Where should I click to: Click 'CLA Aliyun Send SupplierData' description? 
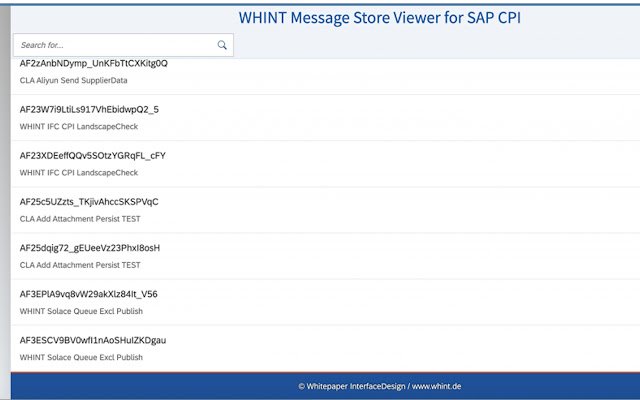(73, 80)
